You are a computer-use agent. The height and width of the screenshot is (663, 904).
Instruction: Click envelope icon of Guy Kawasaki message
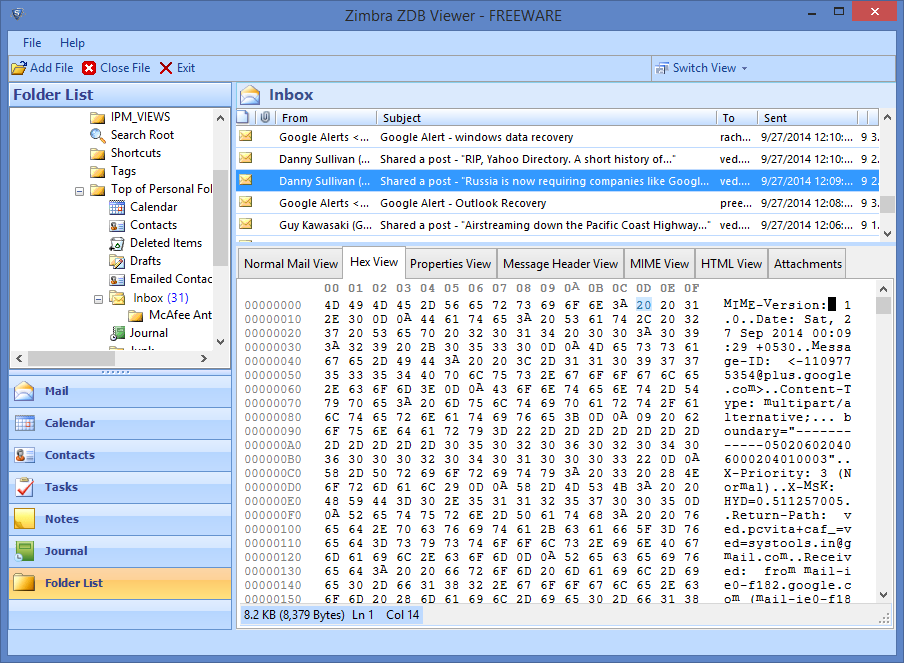pos(246,224)
